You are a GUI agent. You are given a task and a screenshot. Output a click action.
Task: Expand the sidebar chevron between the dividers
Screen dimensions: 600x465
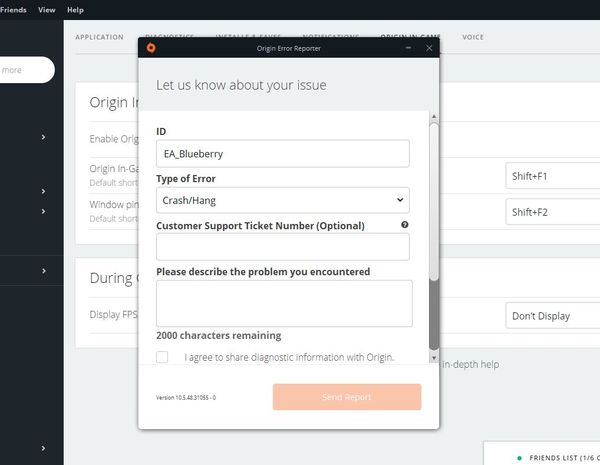pos(43,271)
